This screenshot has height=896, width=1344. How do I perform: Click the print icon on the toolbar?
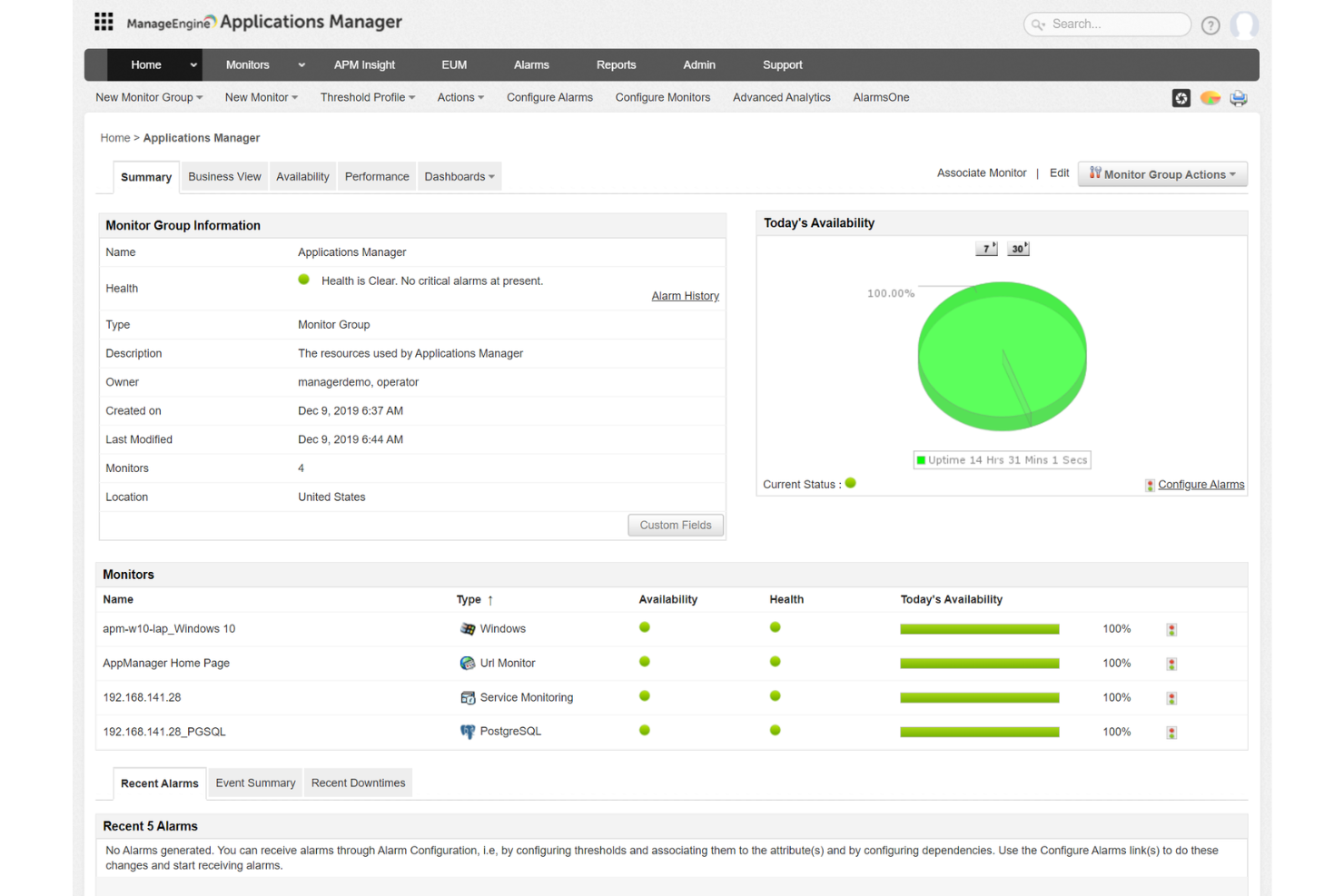pyautogui.click(x=1238, y=97)
